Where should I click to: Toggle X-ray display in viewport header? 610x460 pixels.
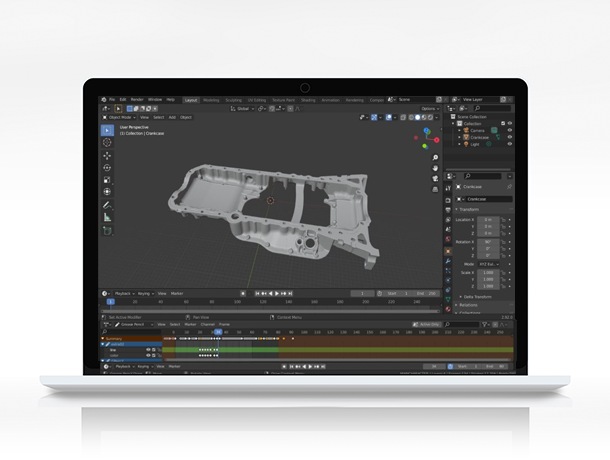403,117
